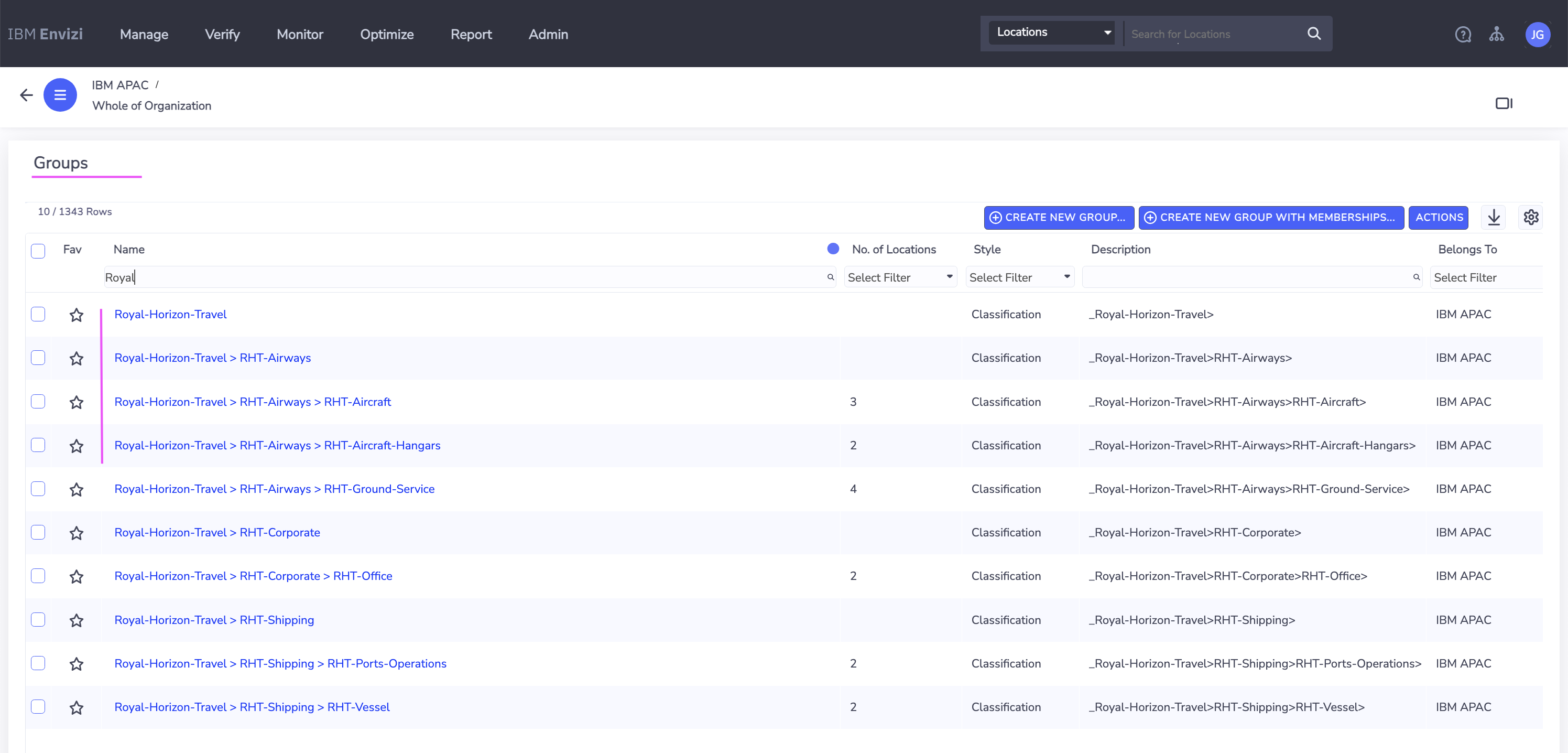Open the Locations search type dropdown
Image resolution: width=1568 pixels, height=753 pixels.
1053,33
